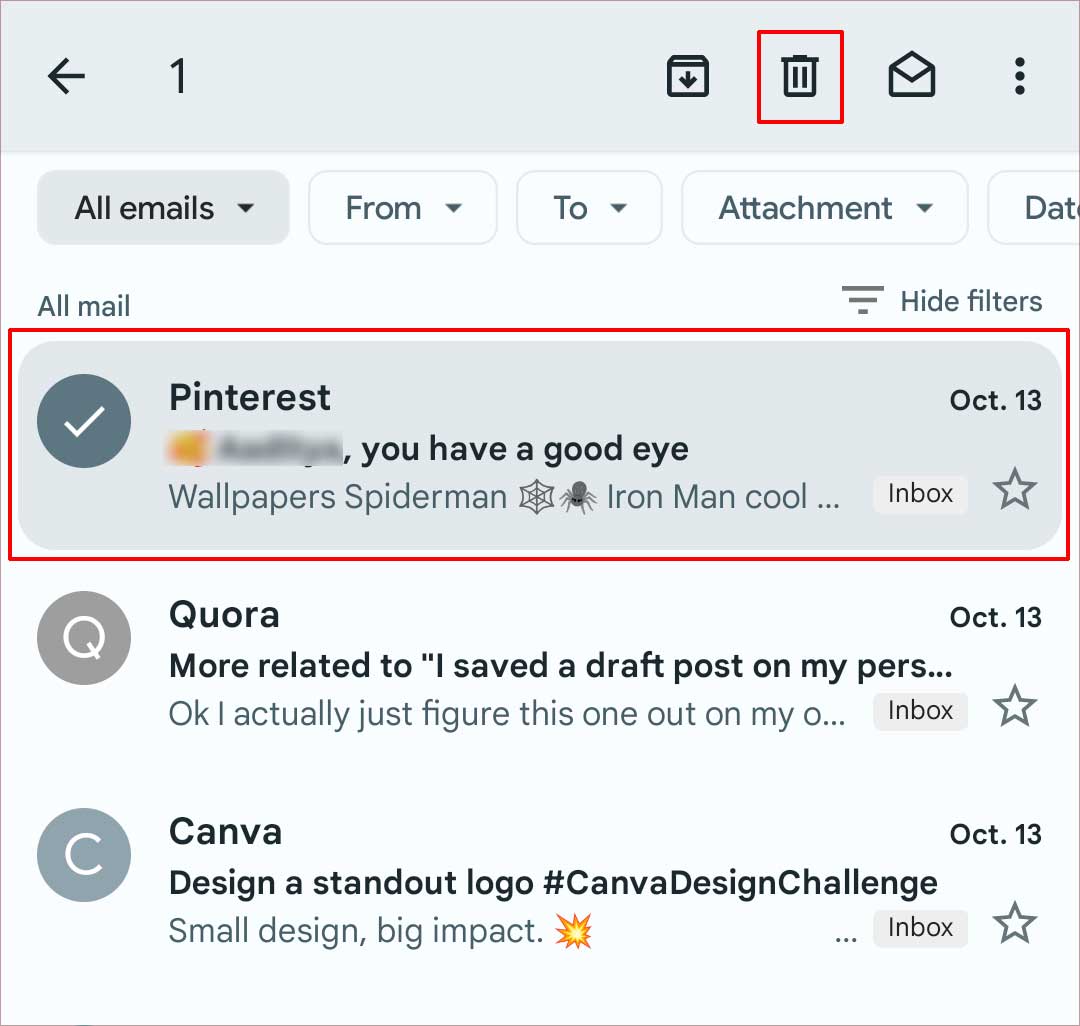Archive the selected email
The width and height of the screenshot is (1080, 1026).
click(x=687, y=76)
